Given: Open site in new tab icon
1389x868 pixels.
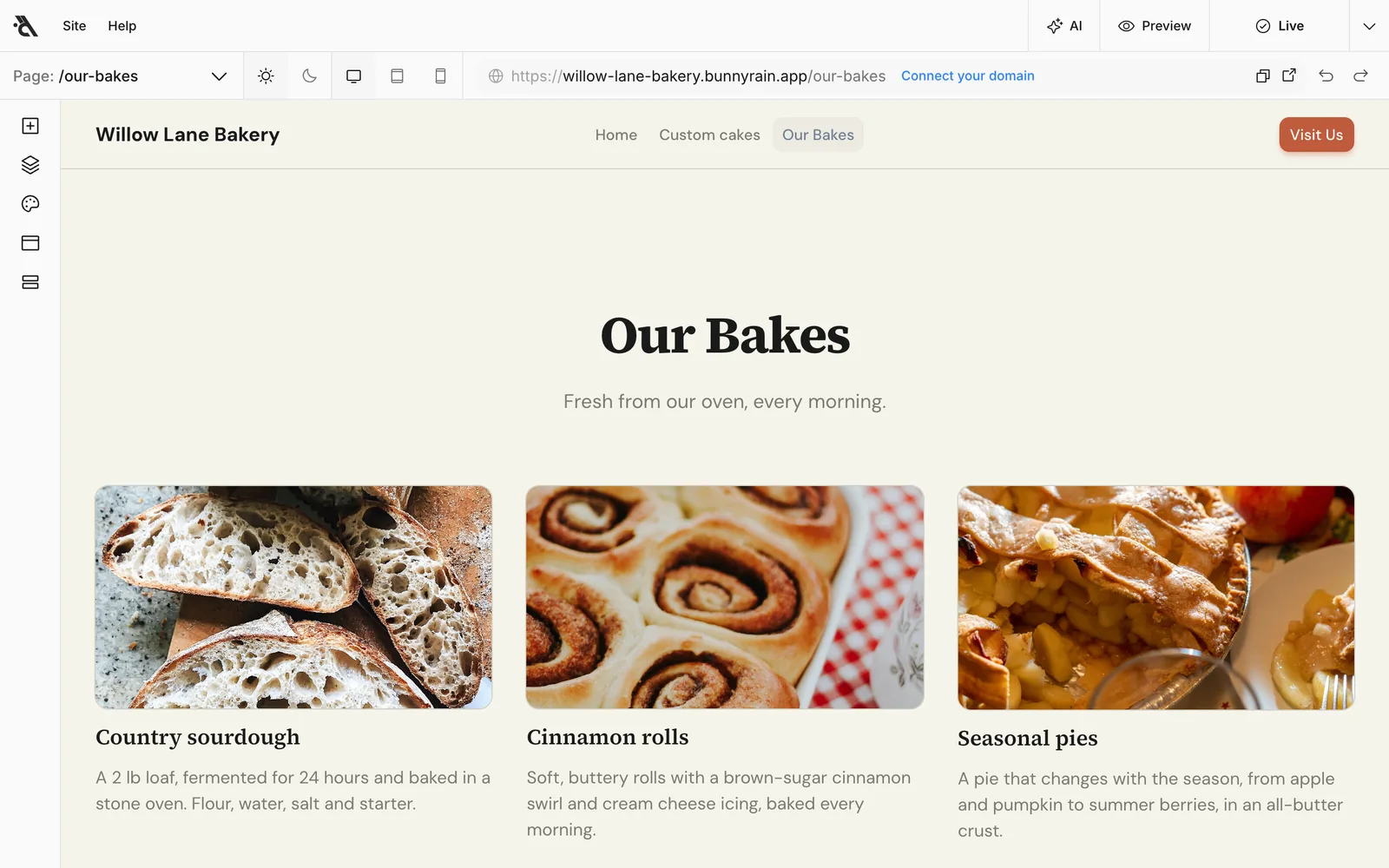Looking at the screenshot, I should click(1289, 76).
